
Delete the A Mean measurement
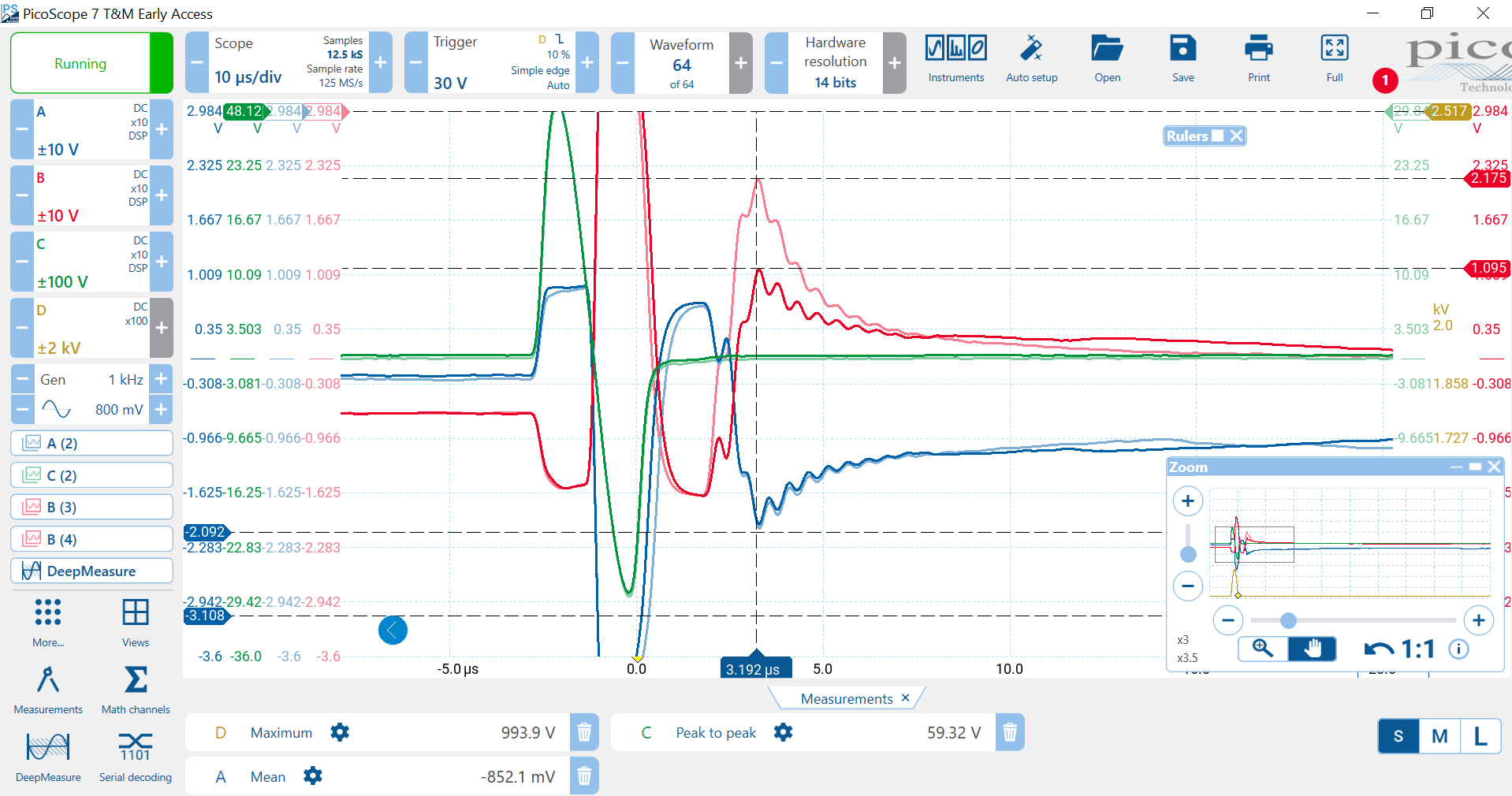coord(584,776)
